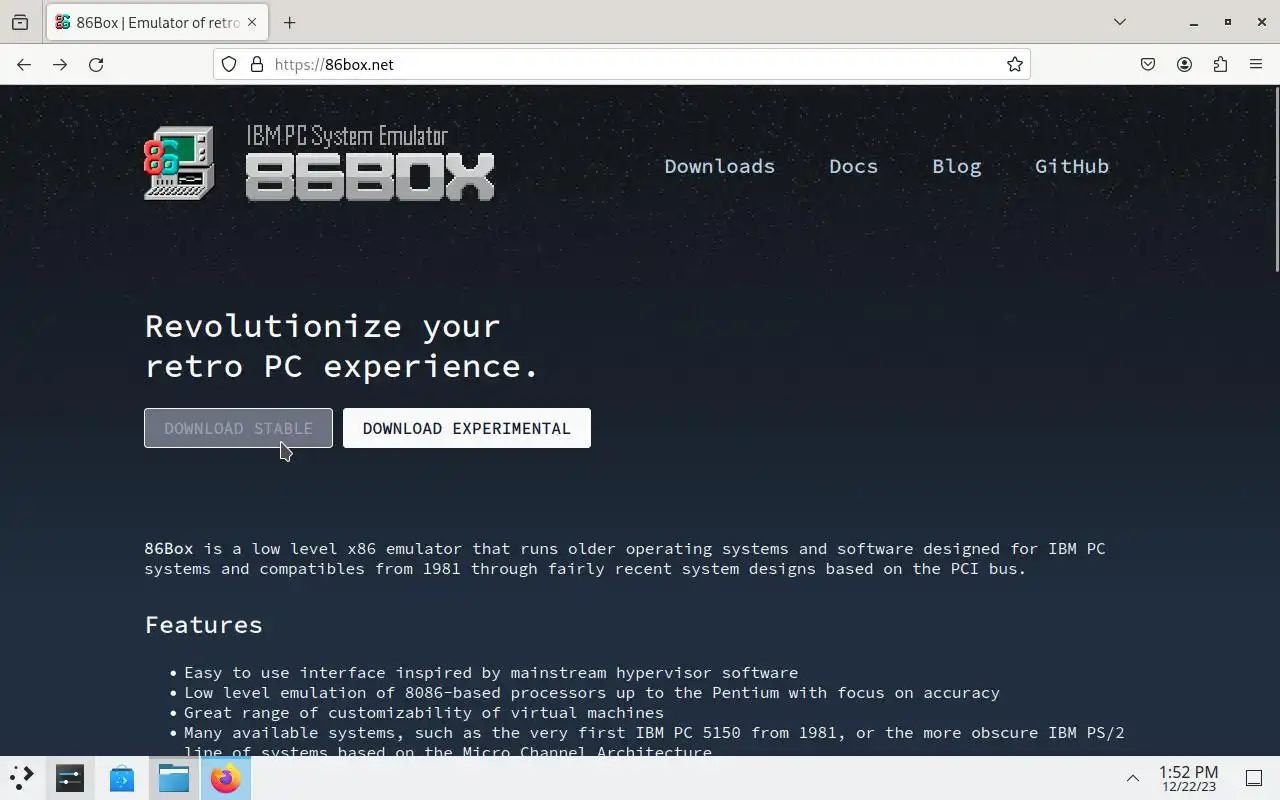The image size is (1280, 800).
Task: Open the application launcher in taskbar
Action: [x=22, y=778]
